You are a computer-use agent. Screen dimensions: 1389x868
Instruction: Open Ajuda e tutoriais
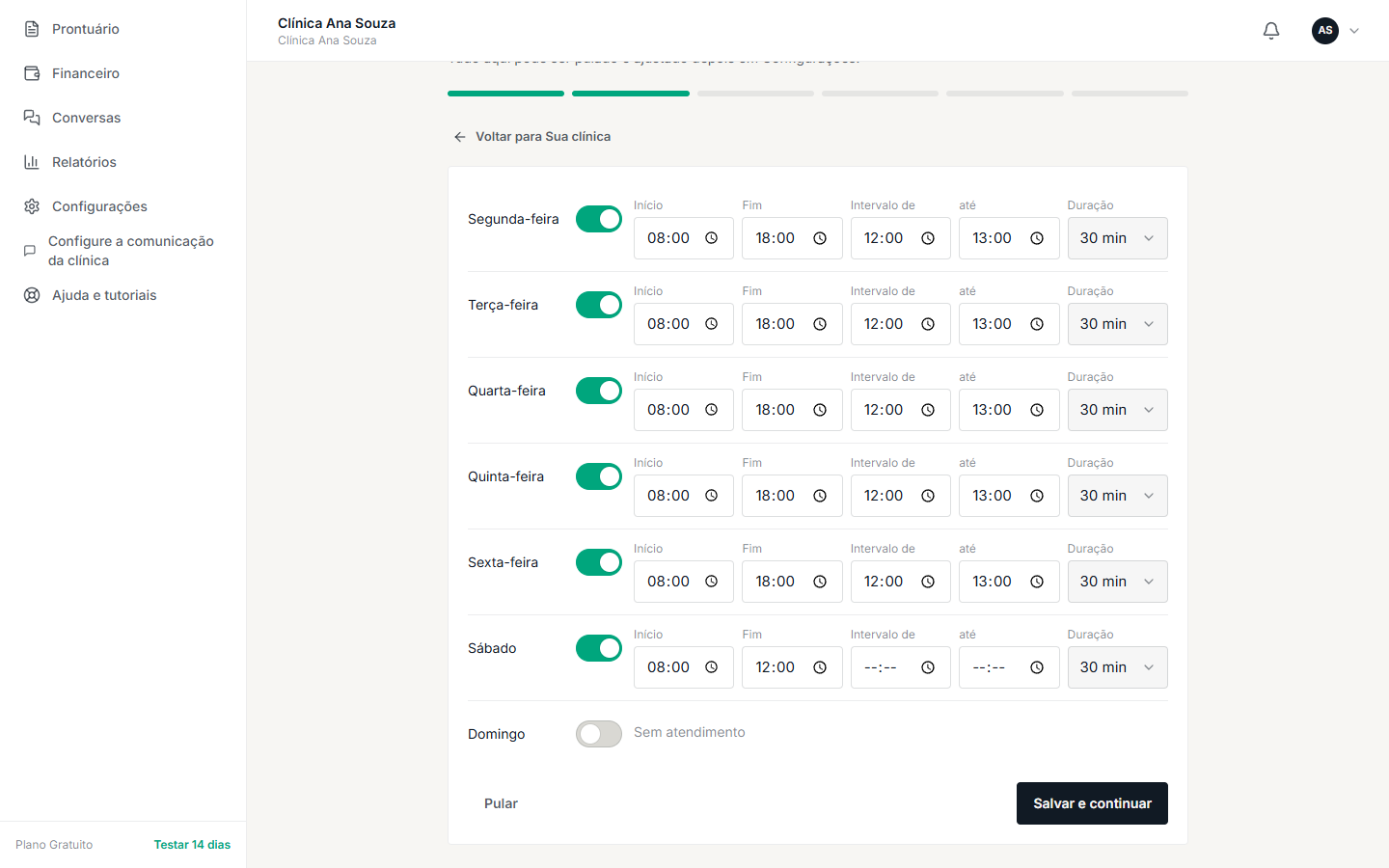[x=123, y=295]
